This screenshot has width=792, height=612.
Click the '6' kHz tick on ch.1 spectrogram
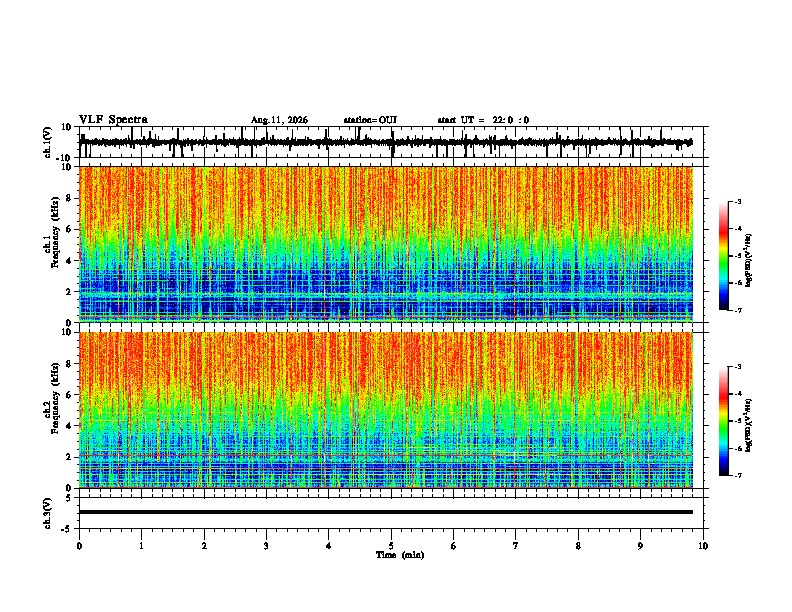(69, 230)
